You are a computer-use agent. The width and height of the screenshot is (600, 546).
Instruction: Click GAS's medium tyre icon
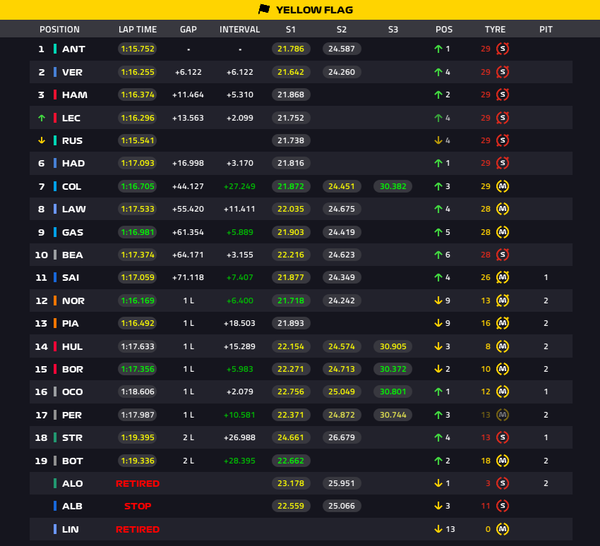[502, 232]
